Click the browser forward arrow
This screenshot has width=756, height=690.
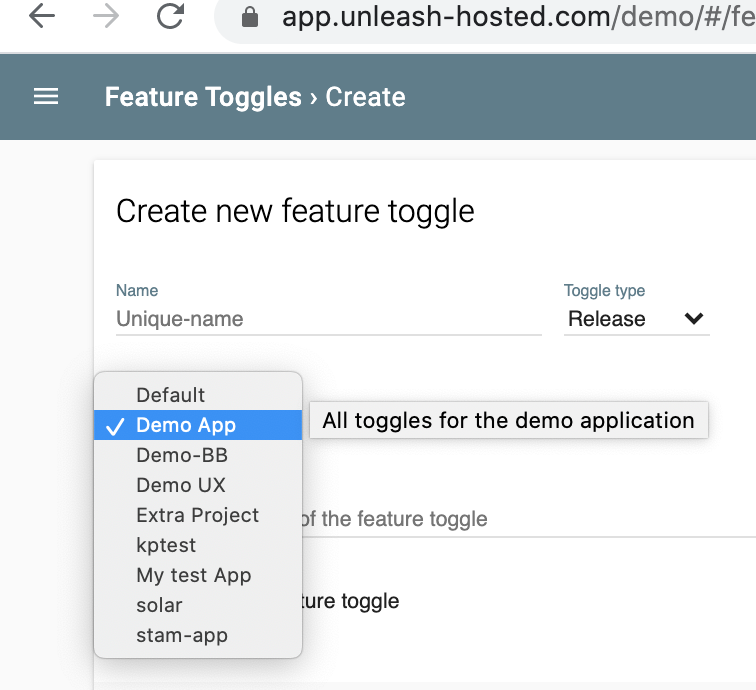pyautogui.click(x=106, y=17)
